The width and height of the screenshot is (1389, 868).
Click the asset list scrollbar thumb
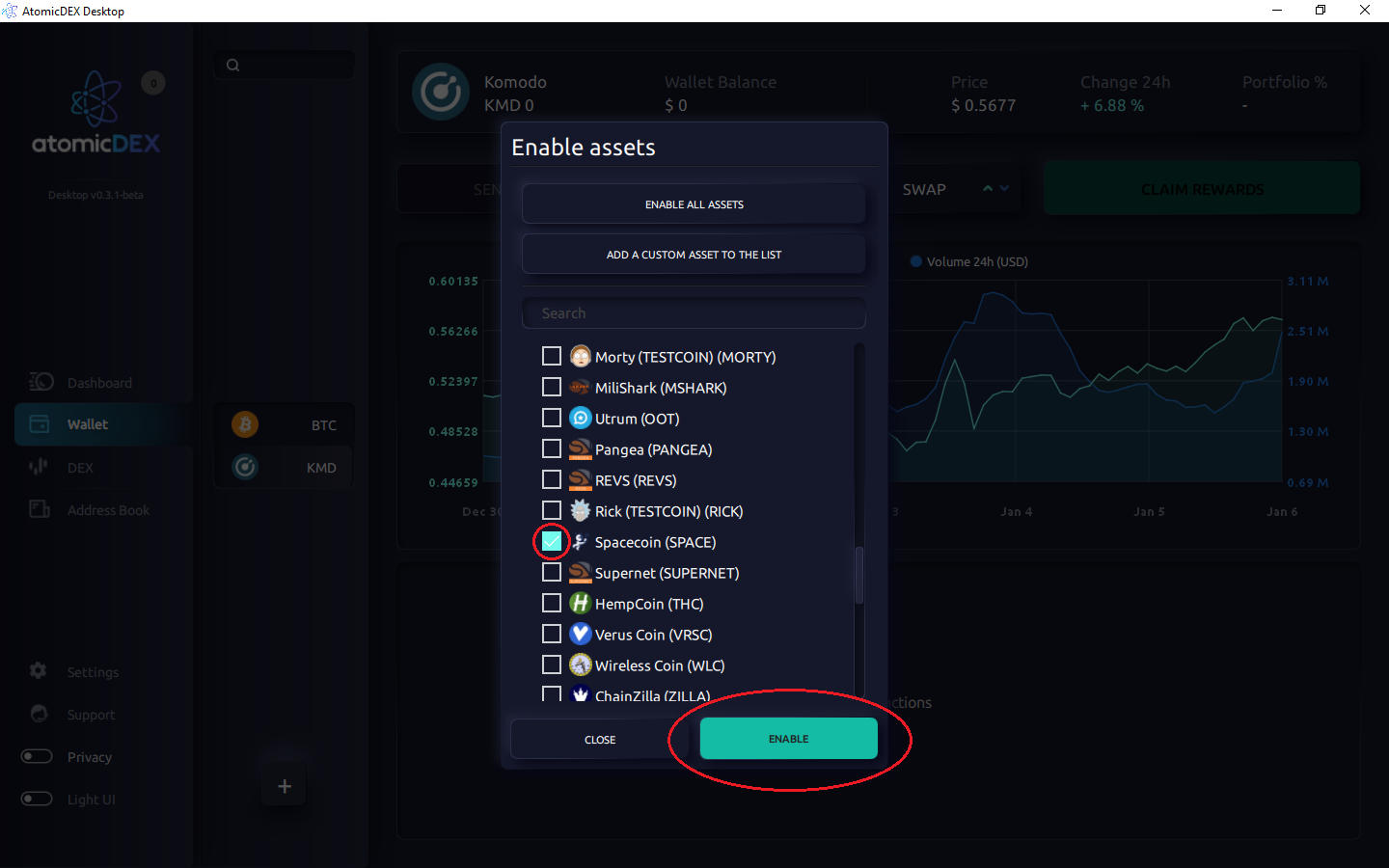point(859,576)
